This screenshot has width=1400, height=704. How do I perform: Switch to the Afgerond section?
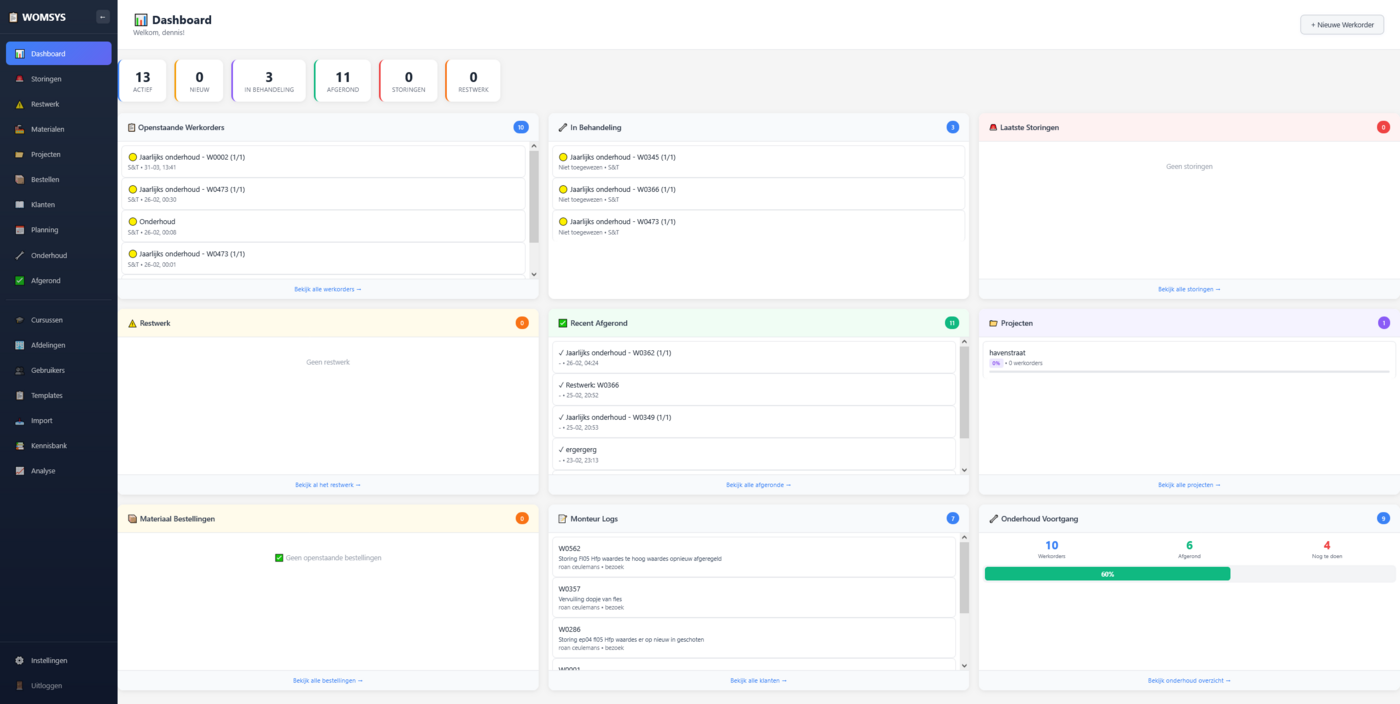point(45,280)
